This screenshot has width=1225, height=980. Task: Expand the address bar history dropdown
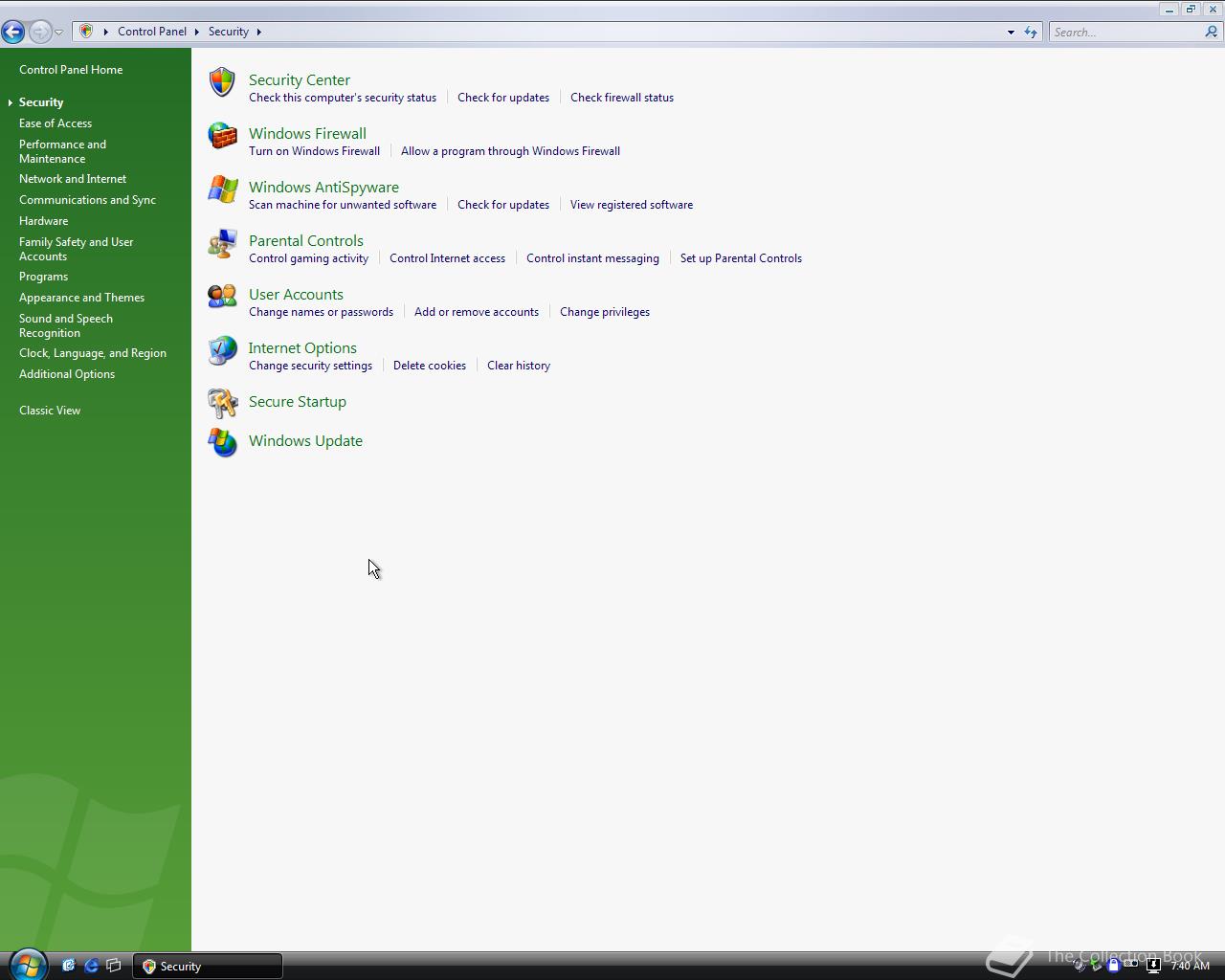tap(1011, 32)
